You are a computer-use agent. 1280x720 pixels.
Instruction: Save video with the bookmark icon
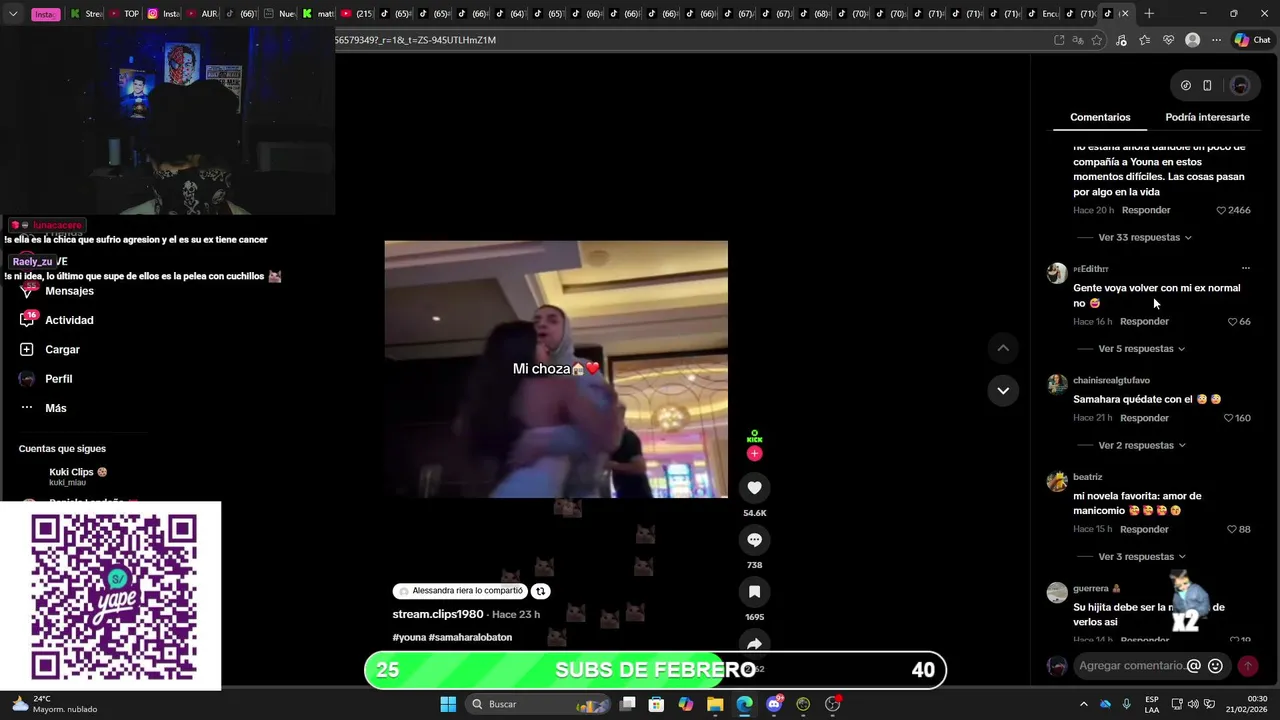(754, 592)
